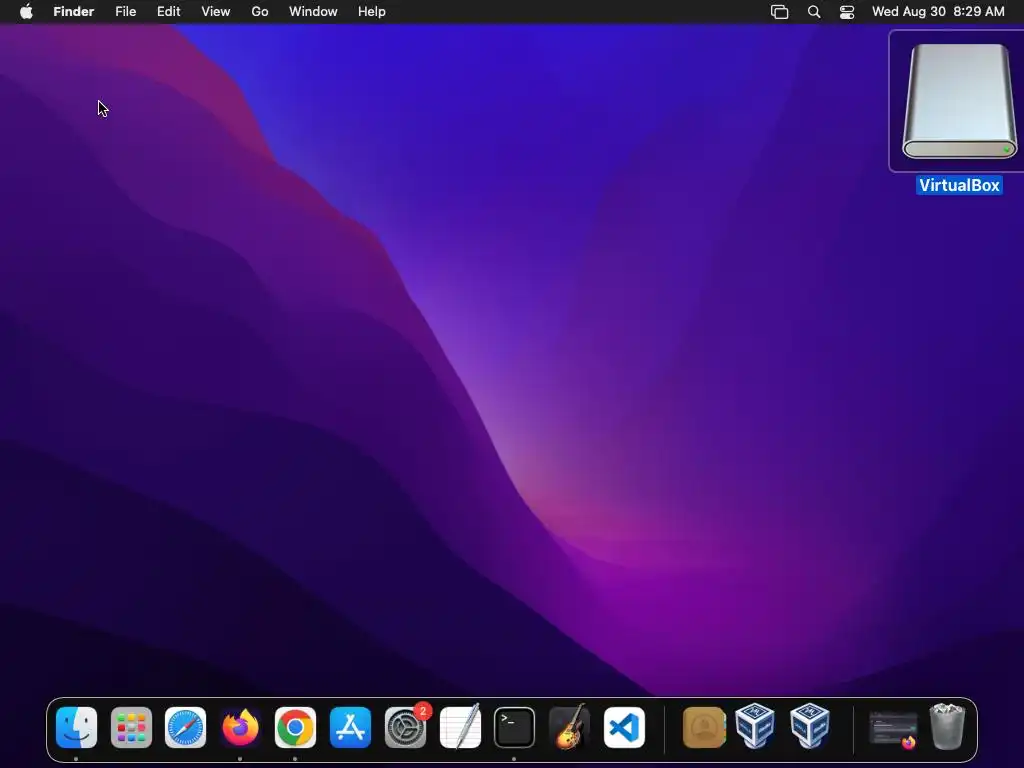
Task: Open Finder from the Dock
Action: (76, 728)
